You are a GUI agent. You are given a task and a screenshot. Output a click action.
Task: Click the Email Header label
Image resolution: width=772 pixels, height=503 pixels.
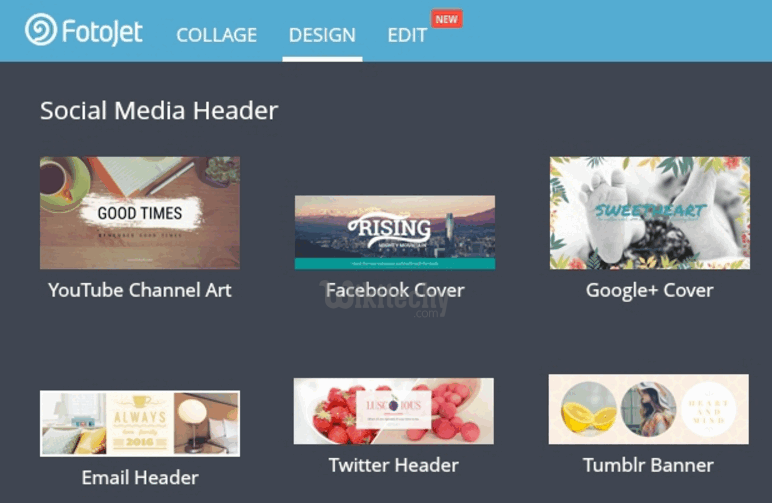tap(140, 477)
